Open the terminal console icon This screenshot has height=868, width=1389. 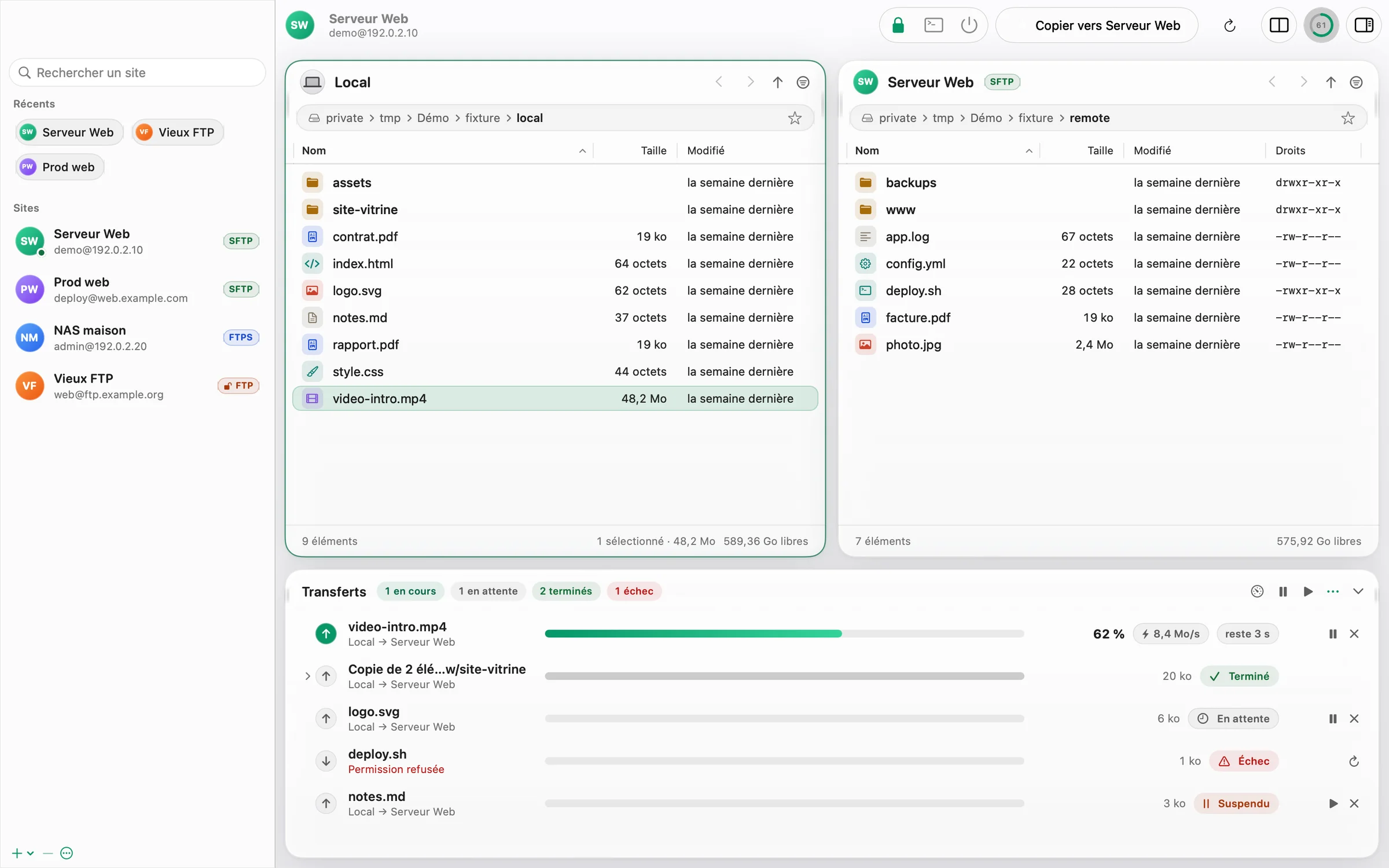coord(934,25)
